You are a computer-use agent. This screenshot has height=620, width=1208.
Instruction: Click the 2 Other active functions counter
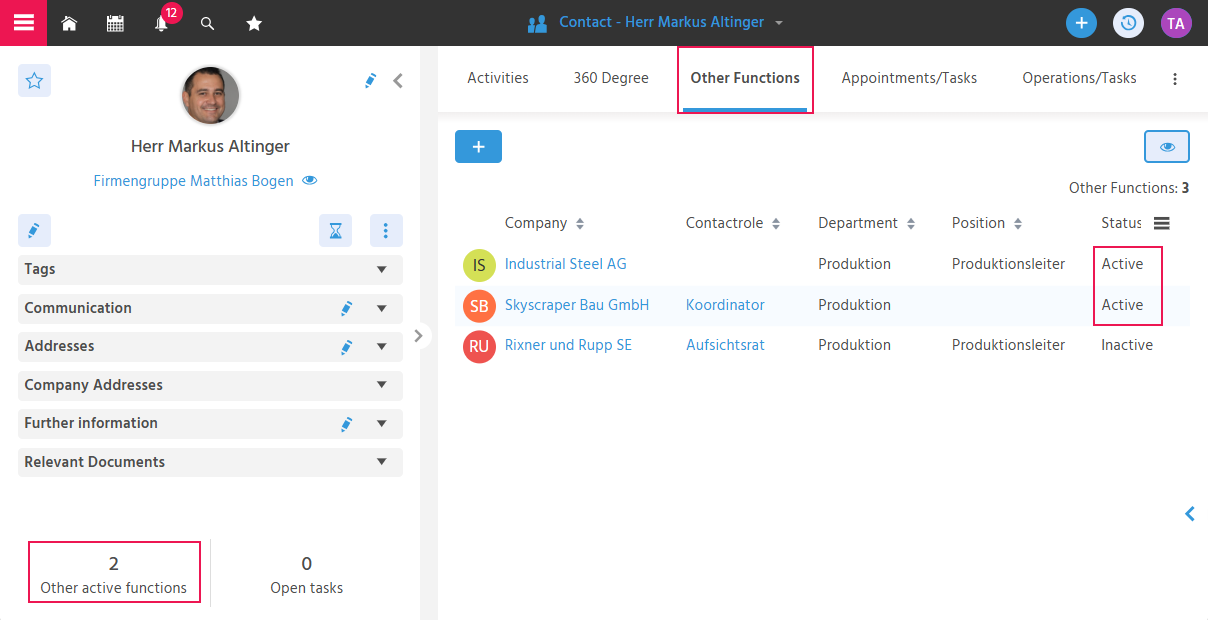click(x=114, y=574)
